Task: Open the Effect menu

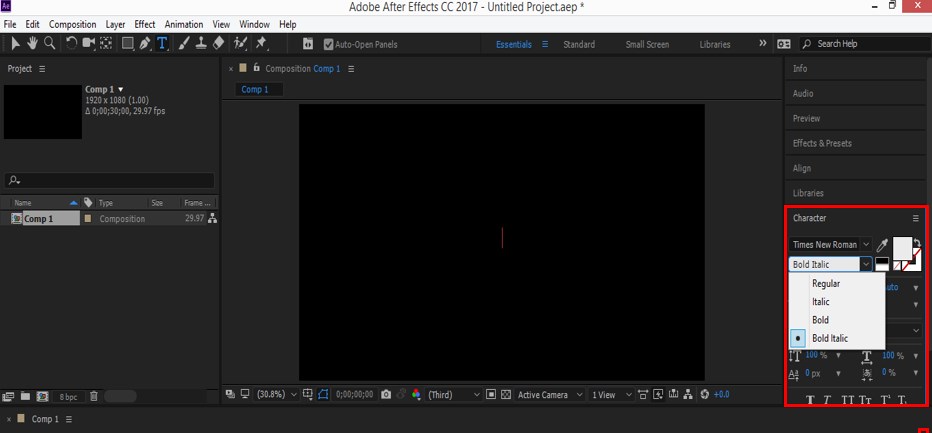Action: tap(144, 24)
